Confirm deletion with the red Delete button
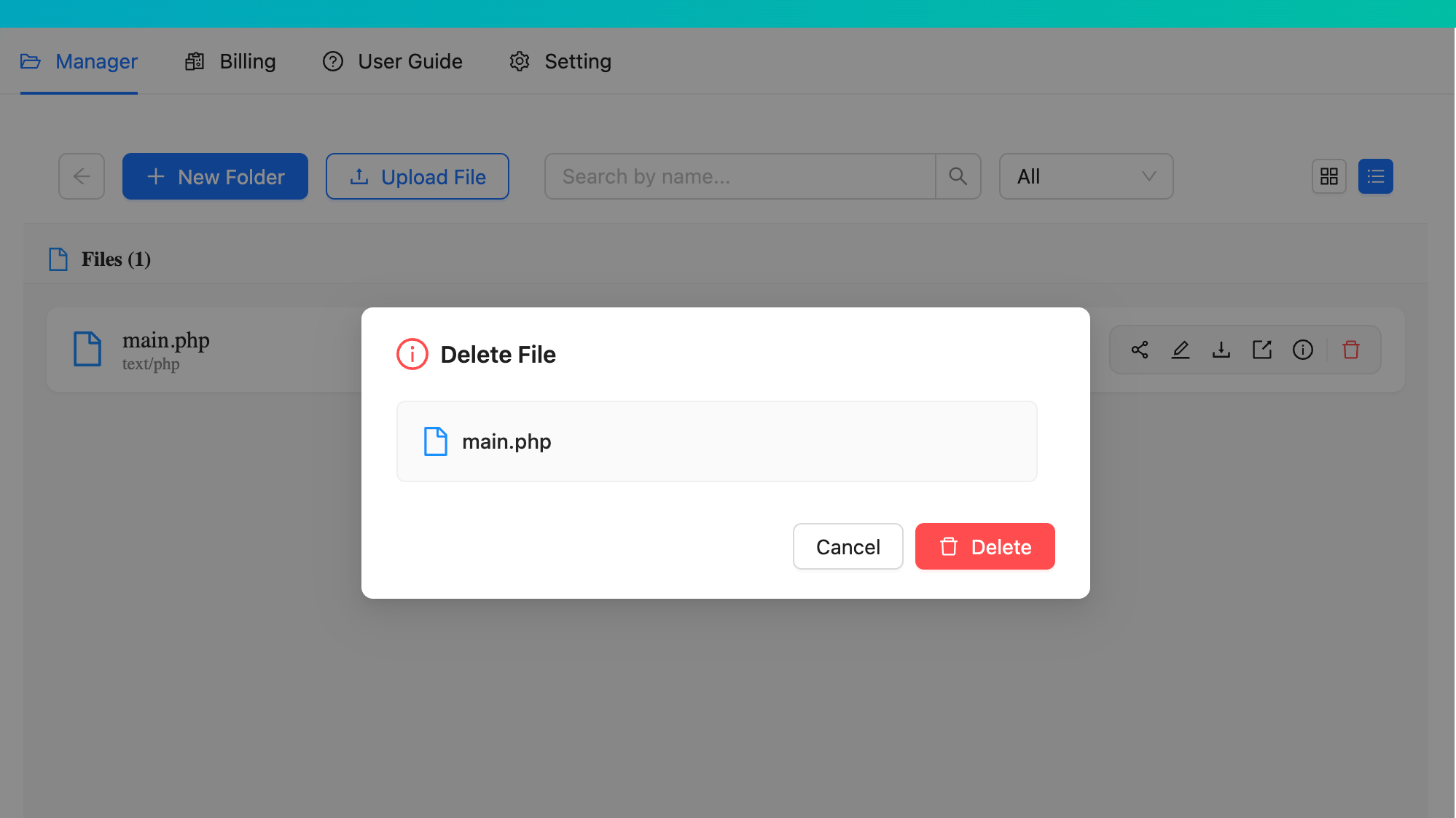Screen dimensions: 1456x818 (985, 546)
